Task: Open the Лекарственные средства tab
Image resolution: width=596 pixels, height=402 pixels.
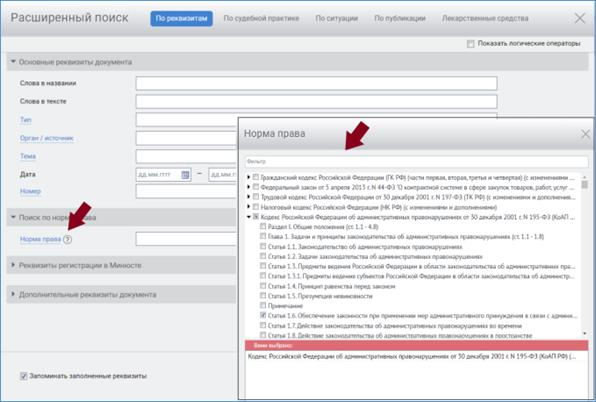Action: click(x=485, y=18)
